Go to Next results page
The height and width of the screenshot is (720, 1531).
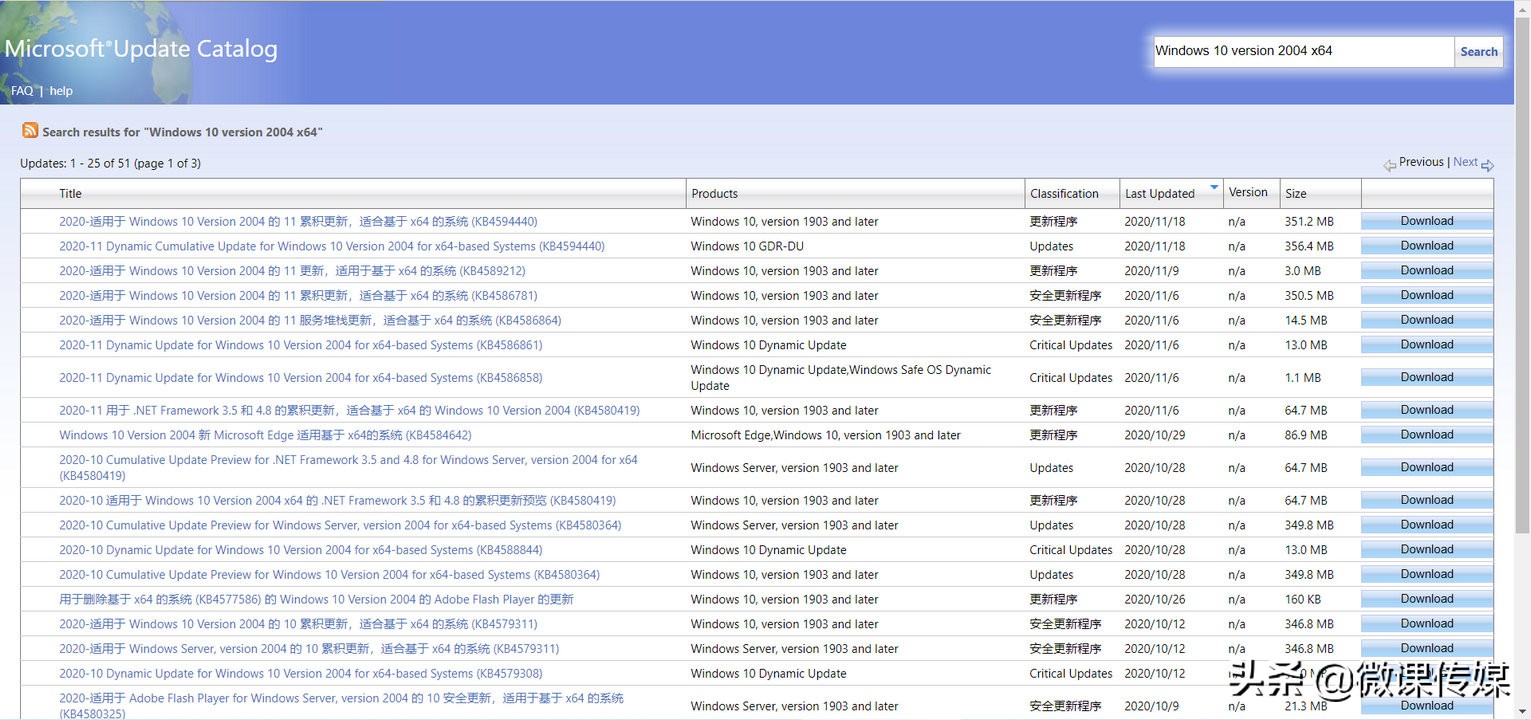pyautogui.click(x=1465, y=162)
